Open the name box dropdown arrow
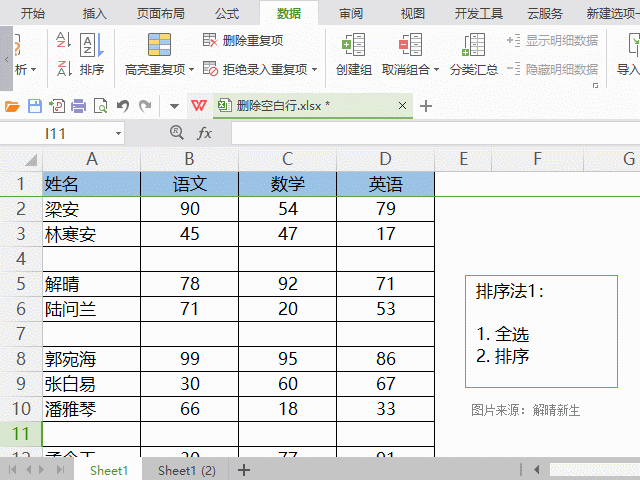Image resolution: width=640 pixels, height=480 pixels. (x=118, y=133)
